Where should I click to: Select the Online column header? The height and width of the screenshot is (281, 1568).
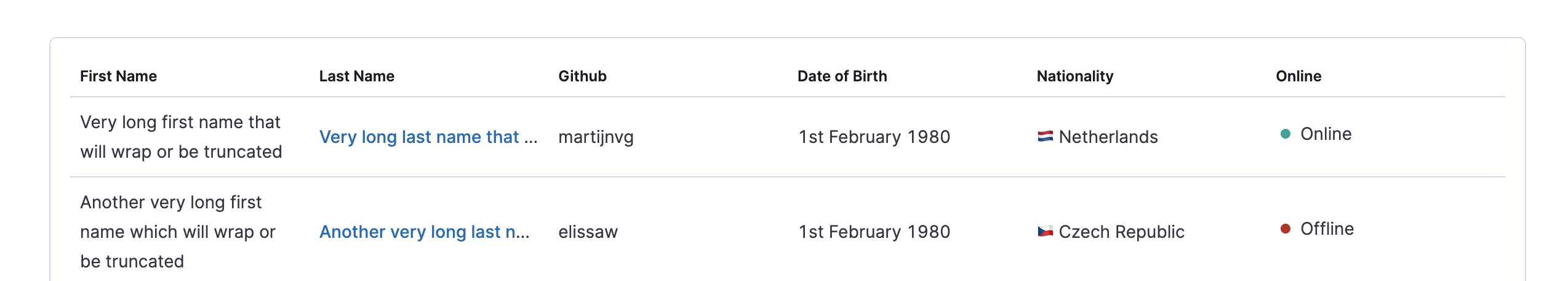[1298, 76]
